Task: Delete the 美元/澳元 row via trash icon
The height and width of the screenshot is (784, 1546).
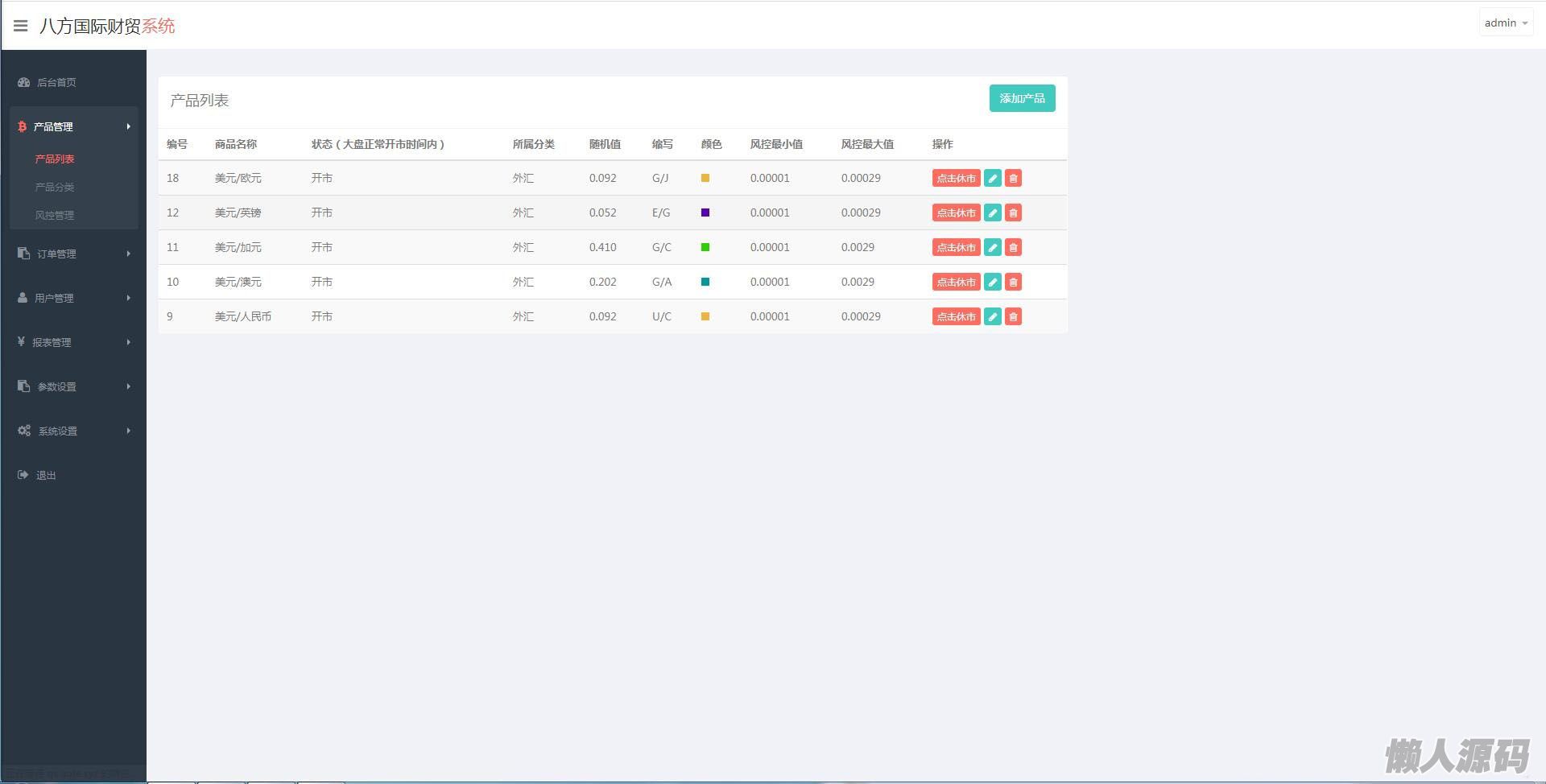Action: click(x=1013, y=283)
